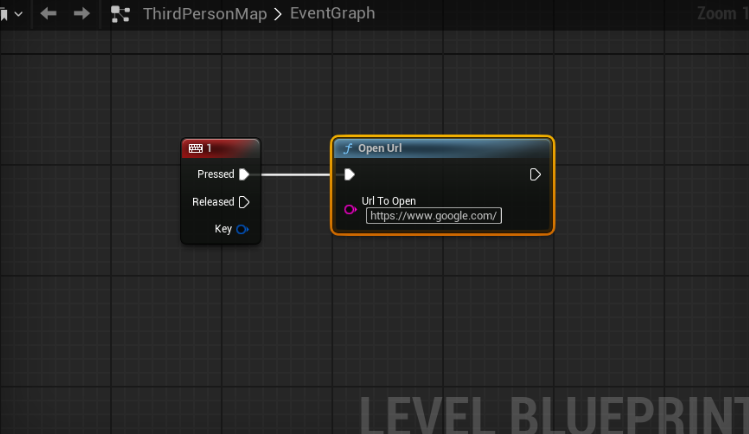Click the Url To Open string pin
The image size is (749, 434).
350,210
